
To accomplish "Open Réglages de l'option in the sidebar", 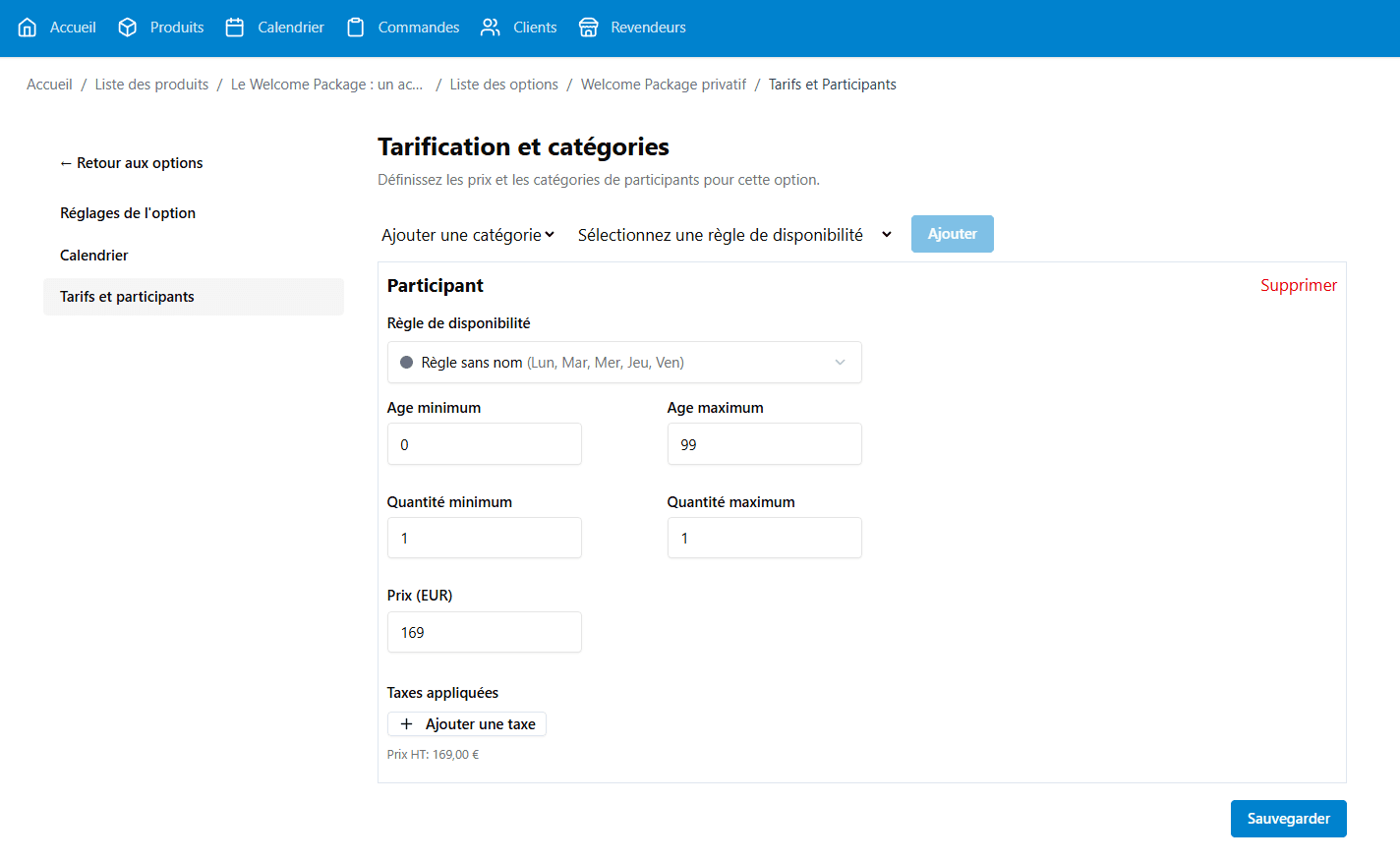I will tap(127, 212).
